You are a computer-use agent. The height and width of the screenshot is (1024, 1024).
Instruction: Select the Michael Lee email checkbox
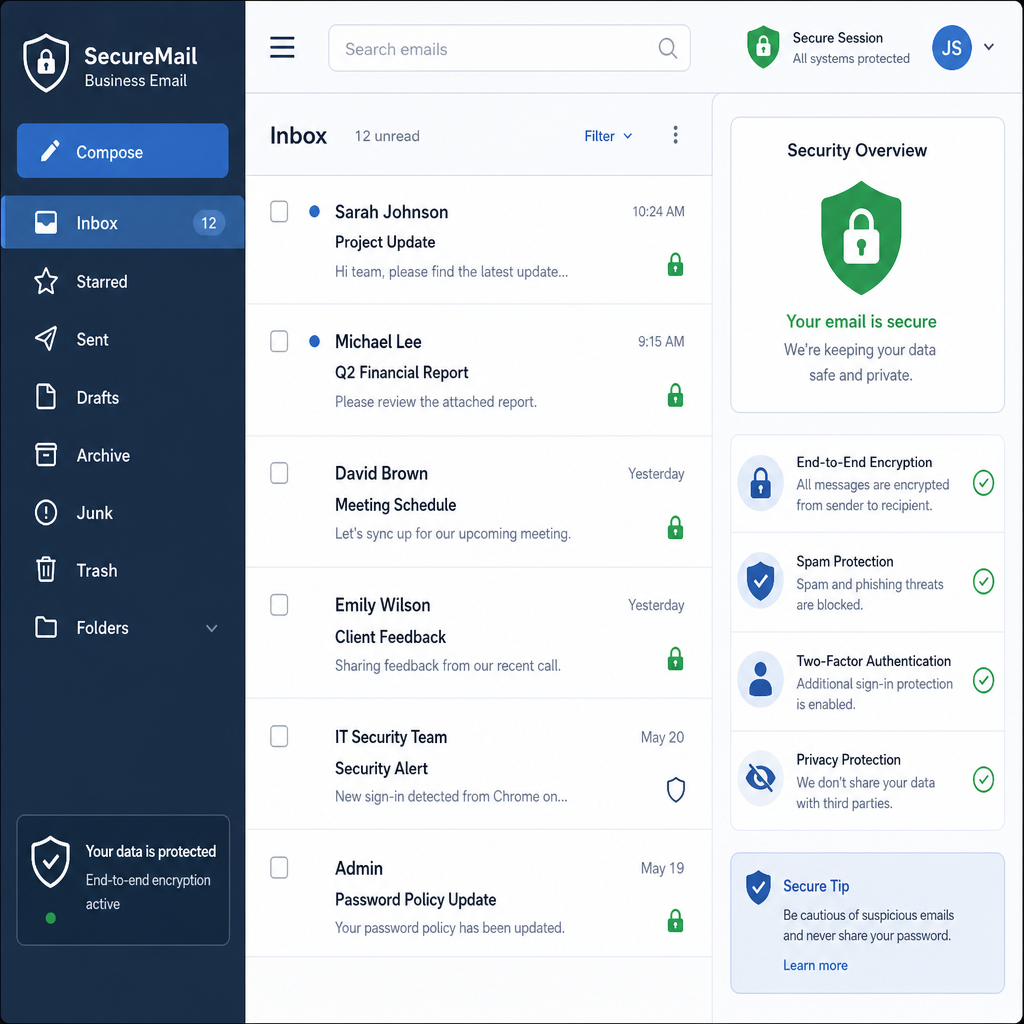[279, 341]
